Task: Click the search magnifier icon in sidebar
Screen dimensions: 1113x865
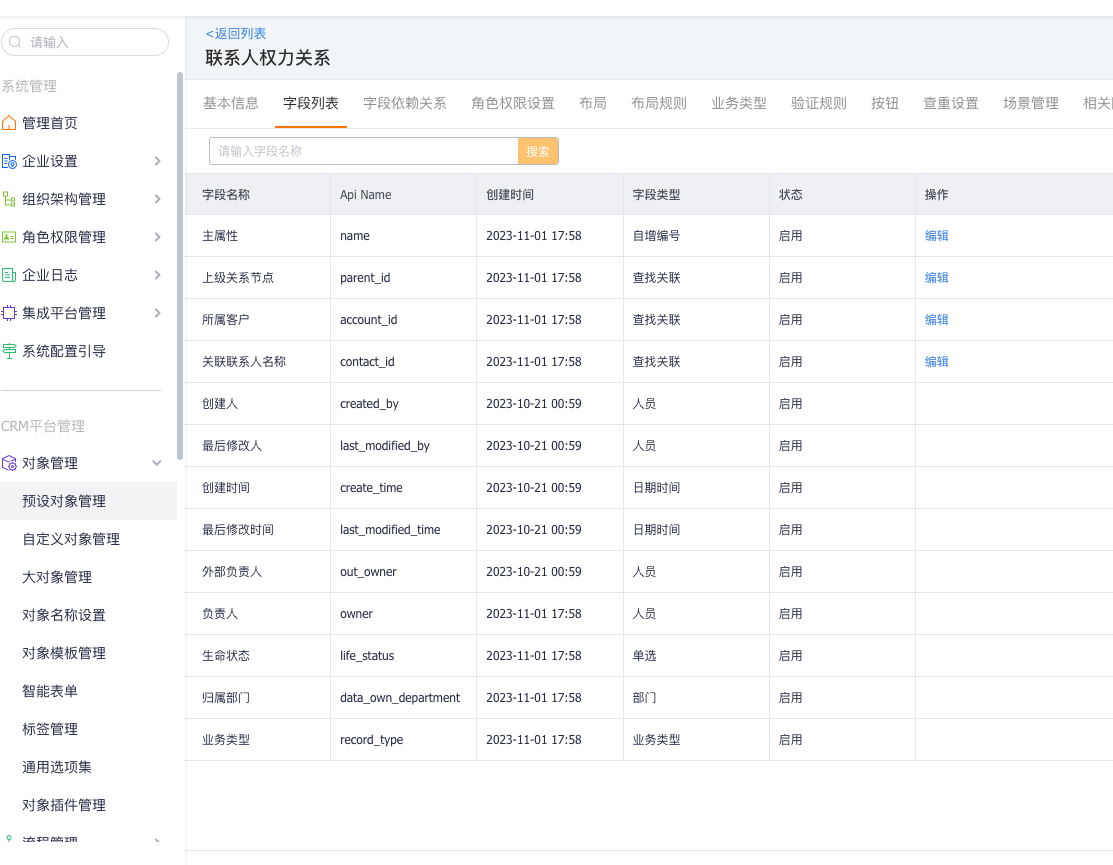Action: (15, 42)
